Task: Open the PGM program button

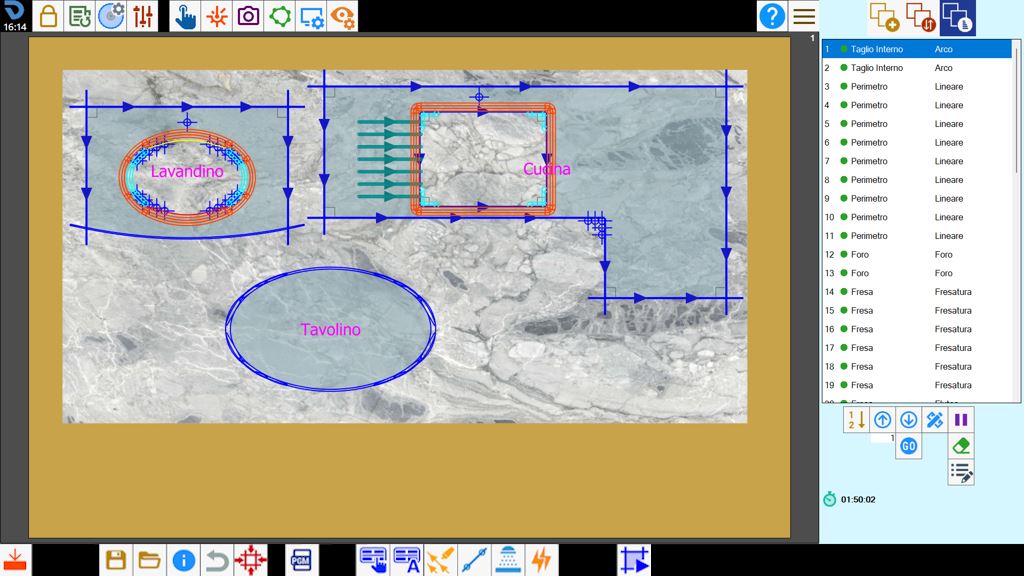Action: tap(301, 560)
